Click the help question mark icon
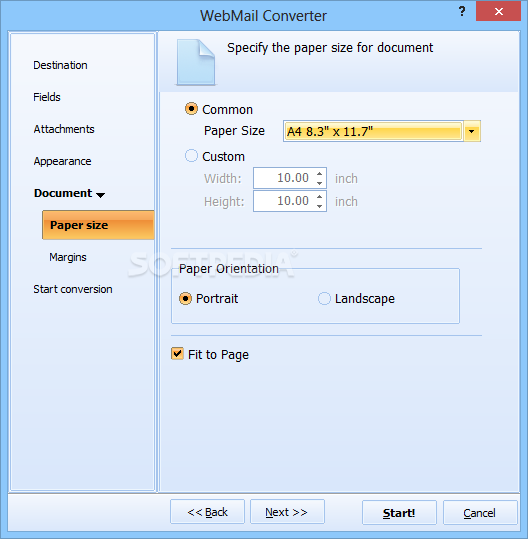This screenshot has width=528, height=539. [x=462, y=12]
